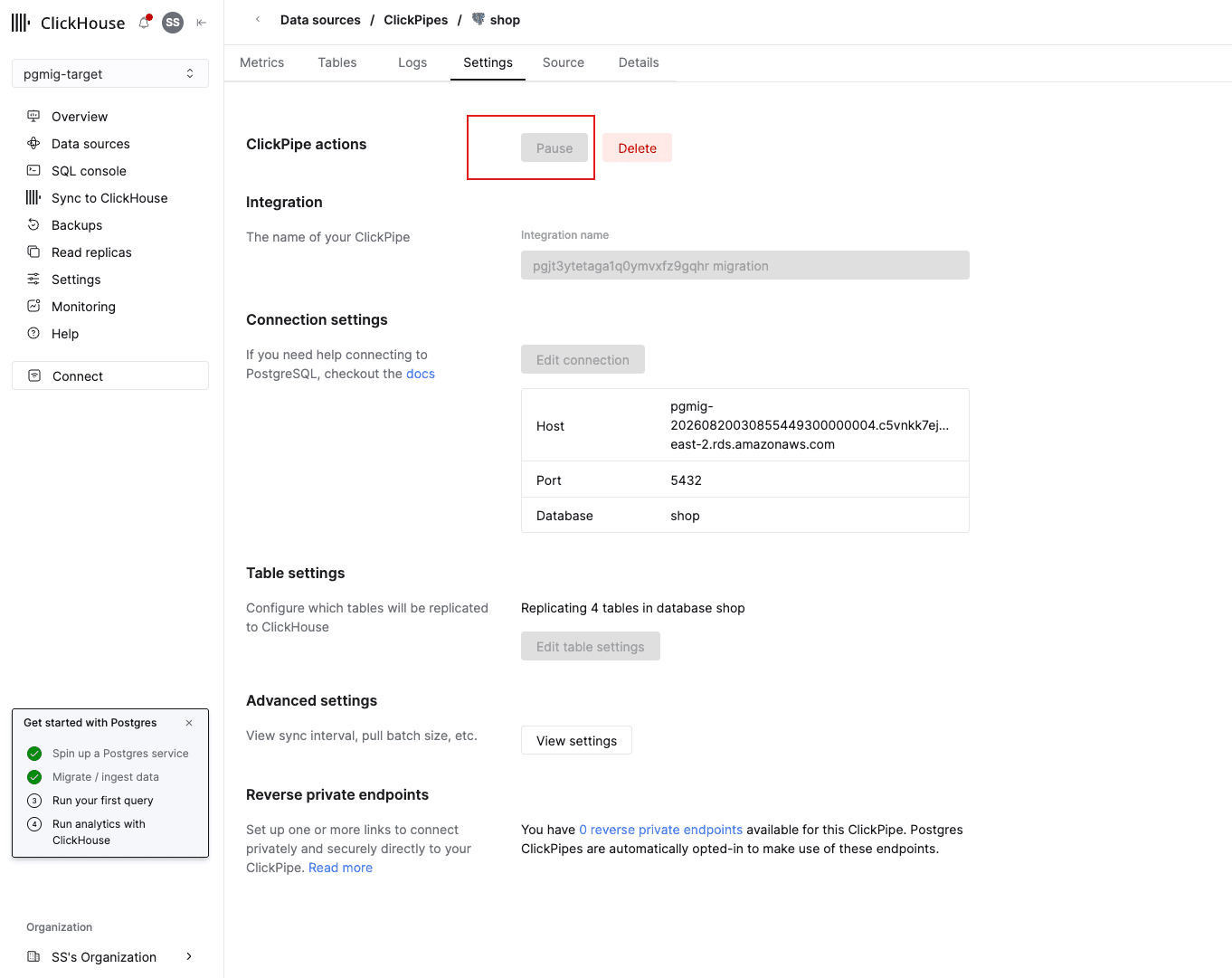The height and width of the screenshot is (978, 1232).
Task: Click the Spin up a Postgres service checkmark
Action: pos(34,754)
